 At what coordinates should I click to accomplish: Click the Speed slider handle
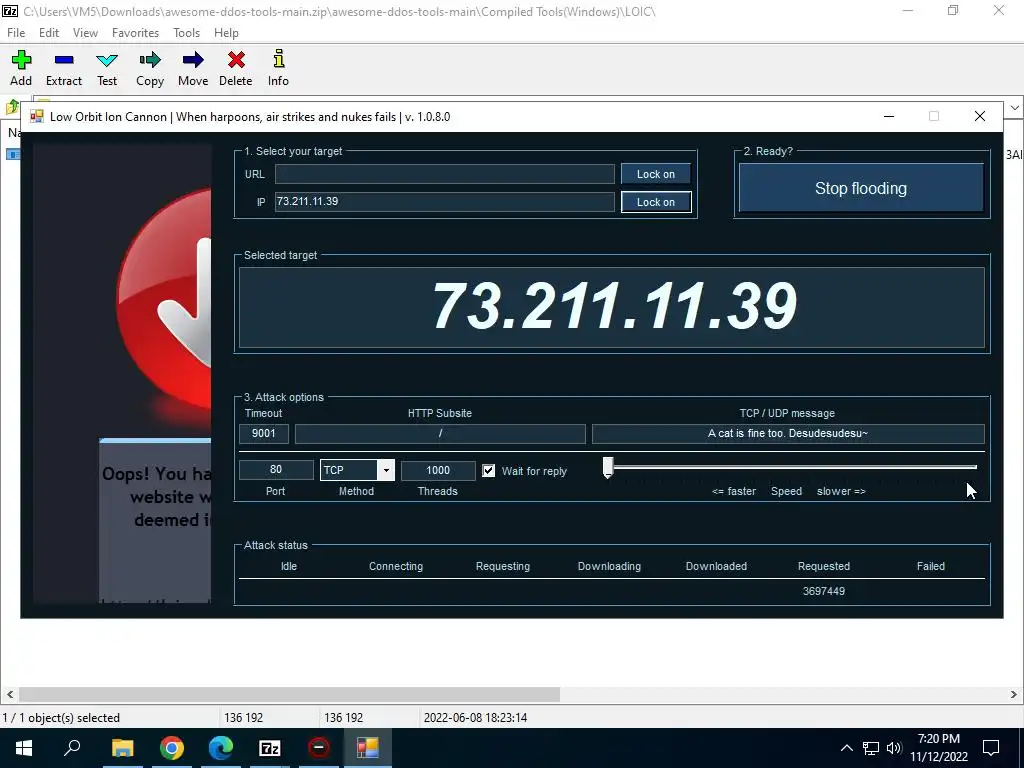(x=608, y=468)
